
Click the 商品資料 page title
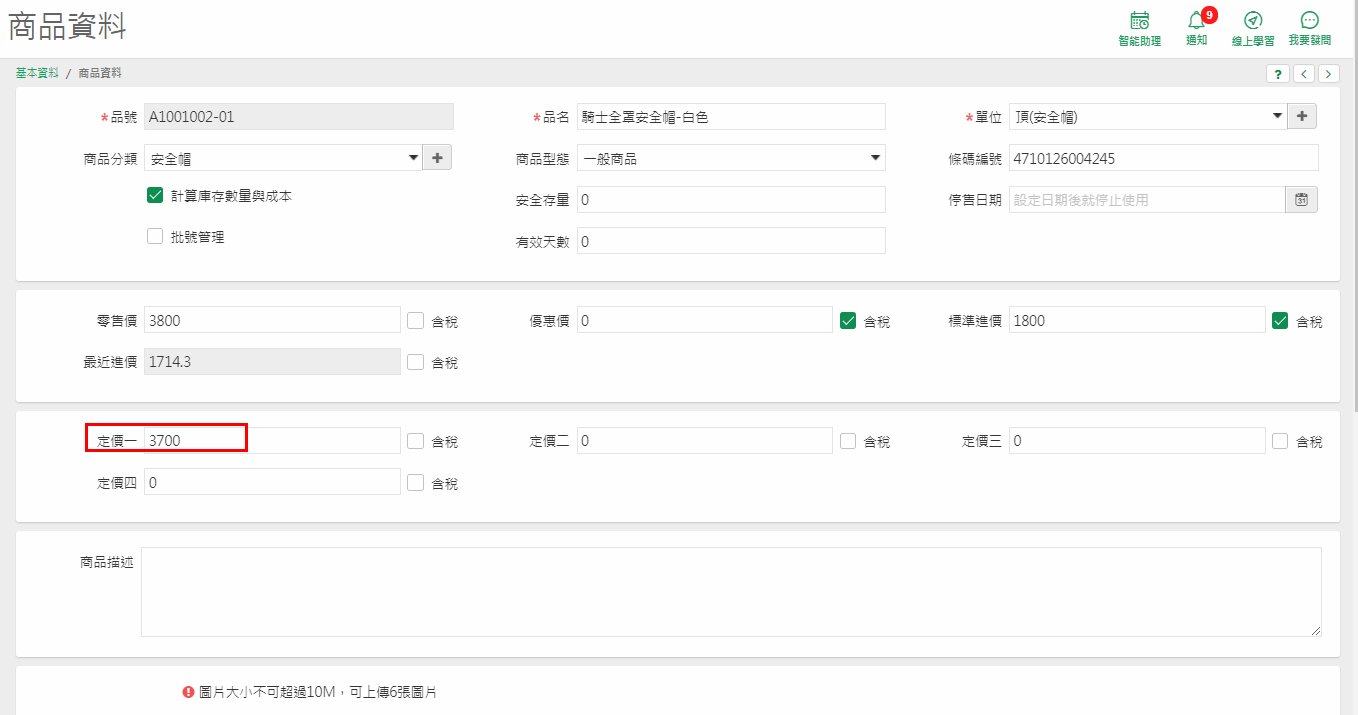pyautogui.click(x=68, y=27)
